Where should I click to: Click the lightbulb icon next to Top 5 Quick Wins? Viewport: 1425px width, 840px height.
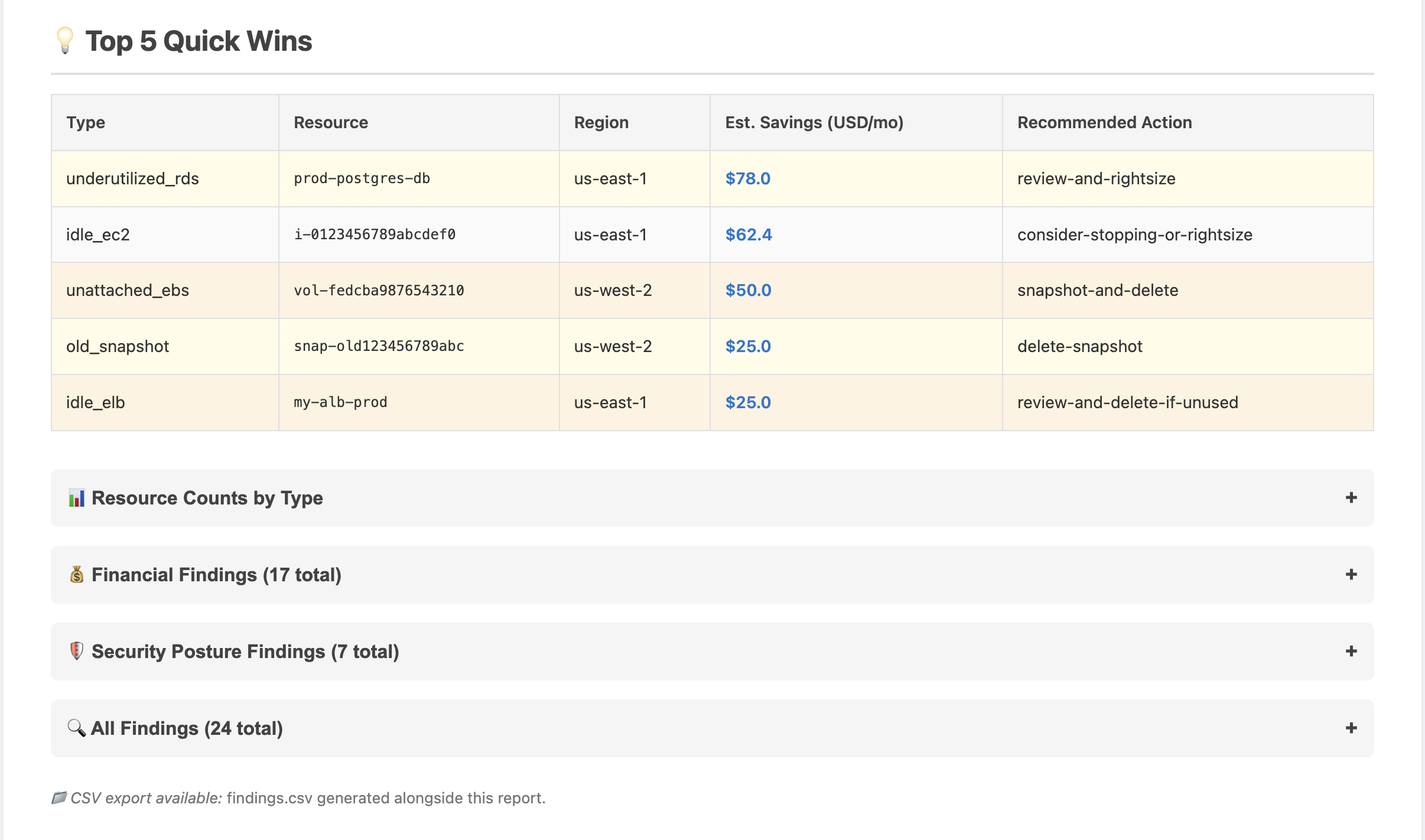[x=65, y=41]
